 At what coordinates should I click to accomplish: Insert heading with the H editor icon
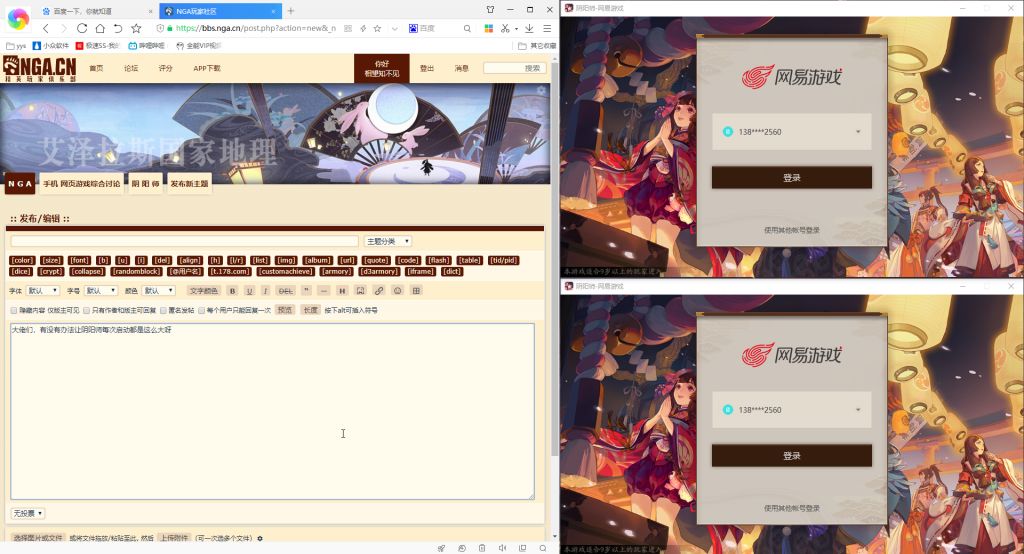click(x=342, y=291)
